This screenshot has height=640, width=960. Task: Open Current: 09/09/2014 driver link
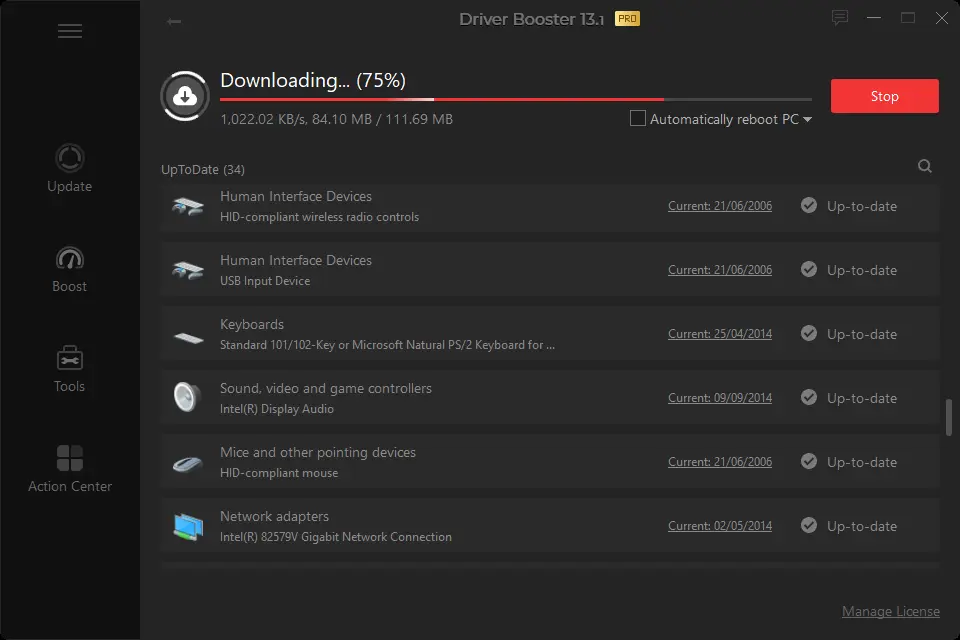pos(719,397)
